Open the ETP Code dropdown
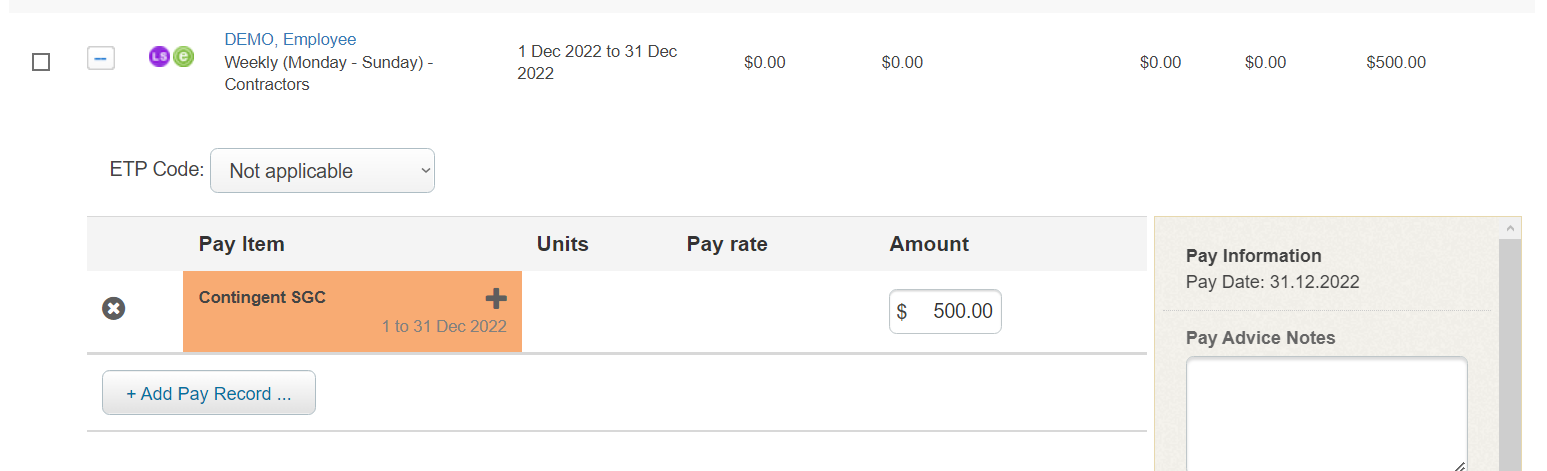This screenshot has width=1547, height=471. point(322,171)
